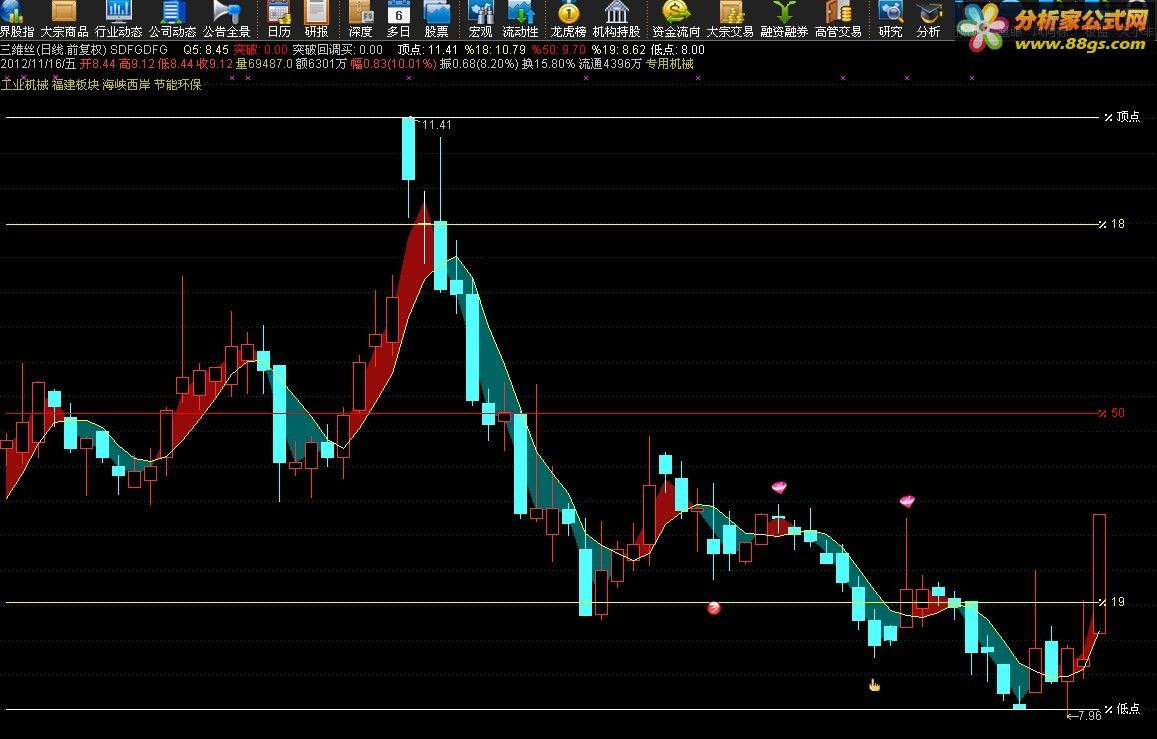This screenshot has width=1157, height=739.
Task: Click the pink diamond marker above 50-line left
Action: [779, 488]
